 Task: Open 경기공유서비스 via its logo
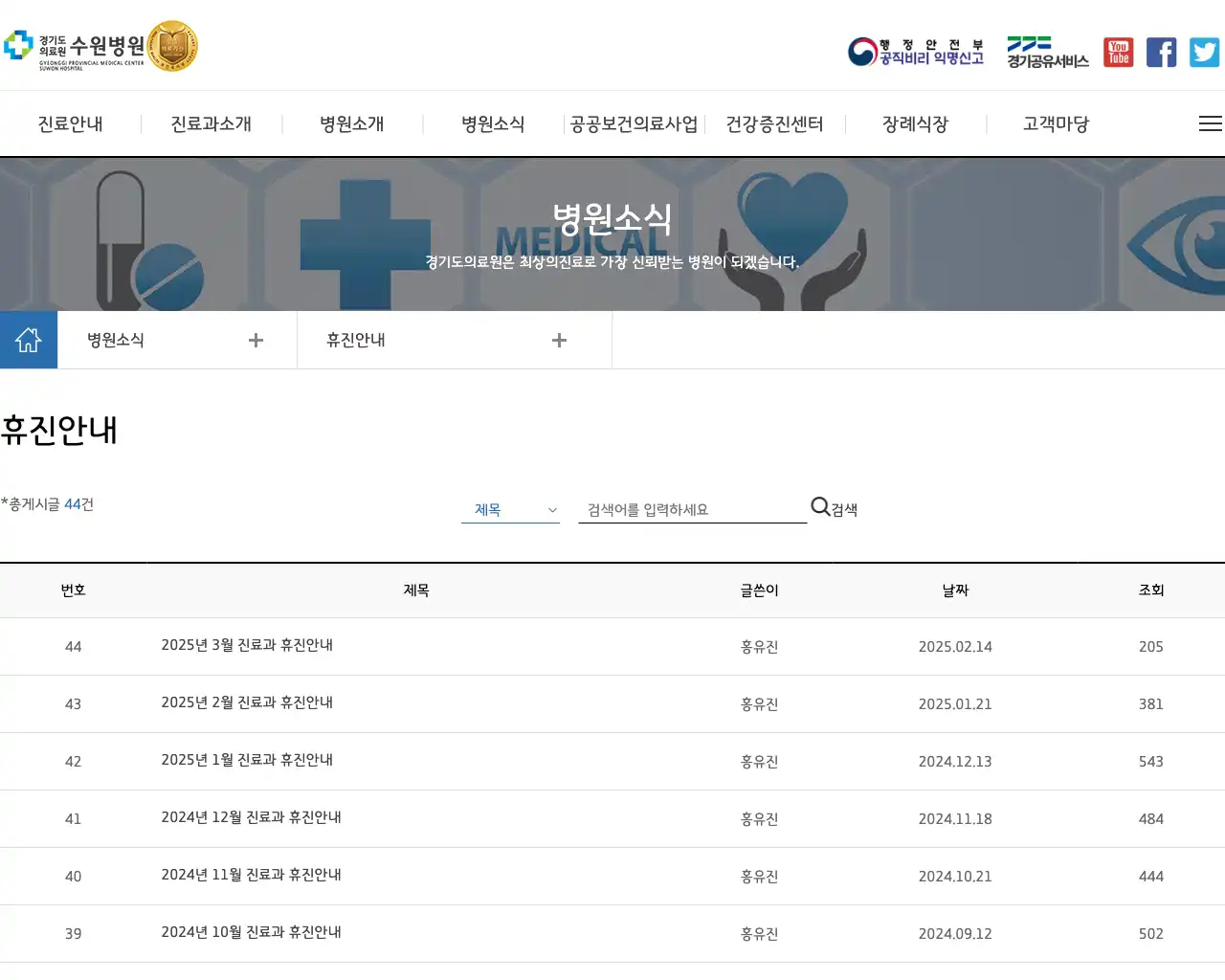[x=1045, y=52]
